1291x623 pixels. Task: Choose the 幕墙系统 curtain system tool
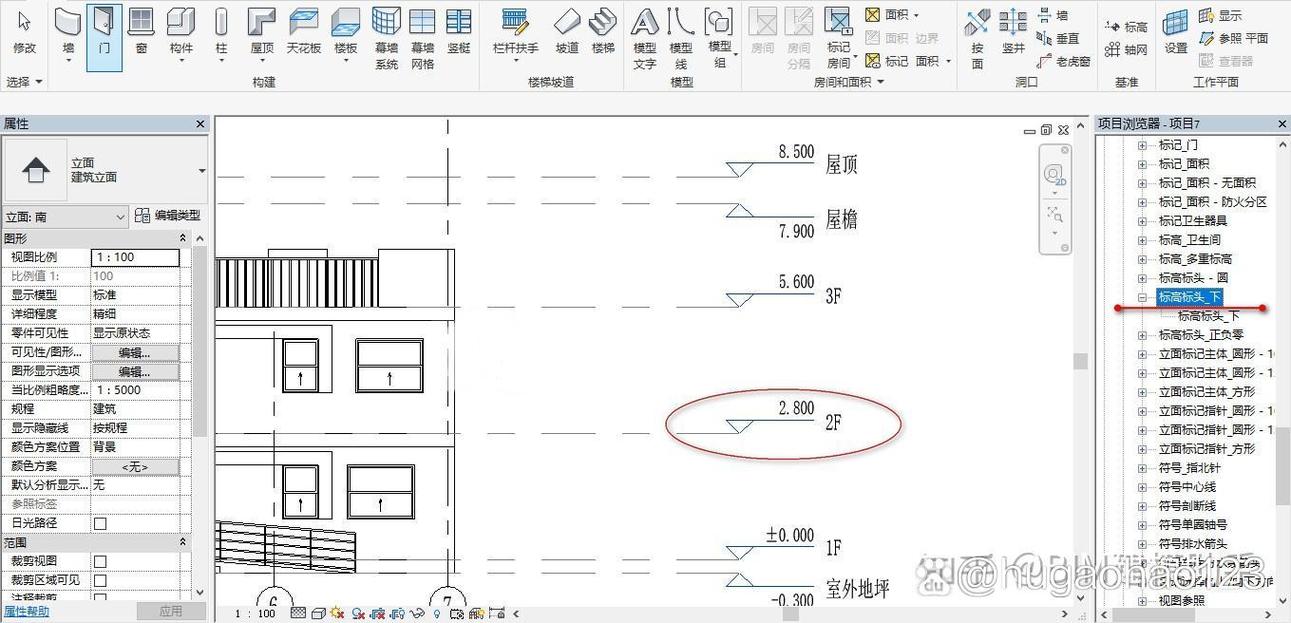point(387,38)
